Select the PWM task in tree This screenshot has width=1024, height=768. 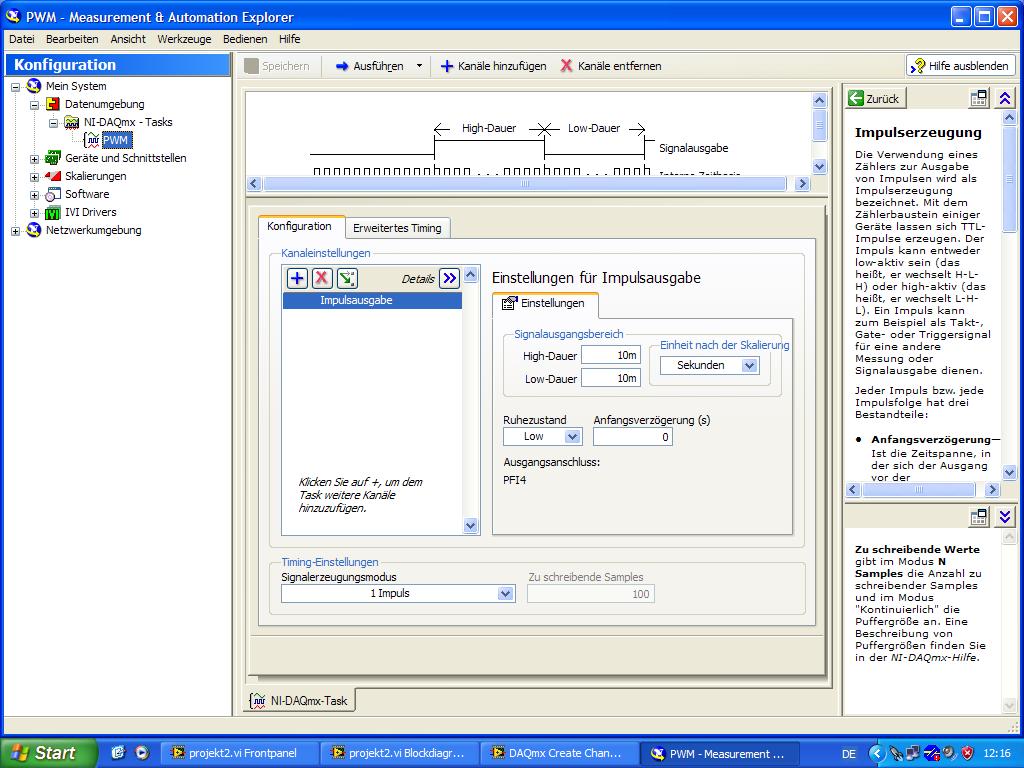116,140
